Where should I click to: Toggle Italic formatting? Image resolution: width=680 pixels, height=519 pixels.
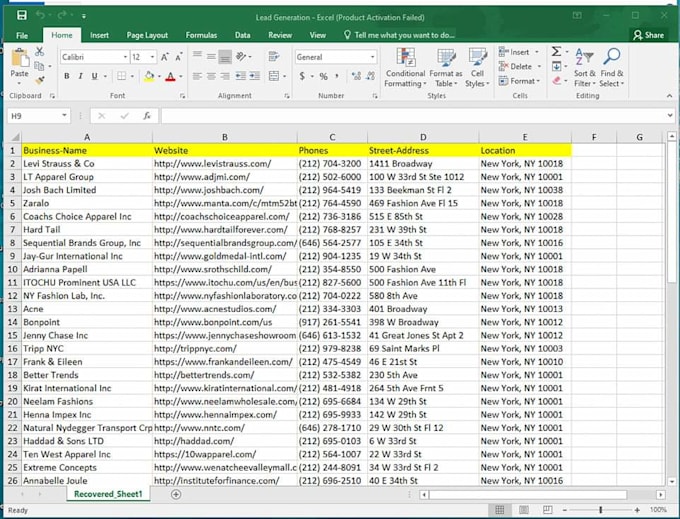point(80,76)
